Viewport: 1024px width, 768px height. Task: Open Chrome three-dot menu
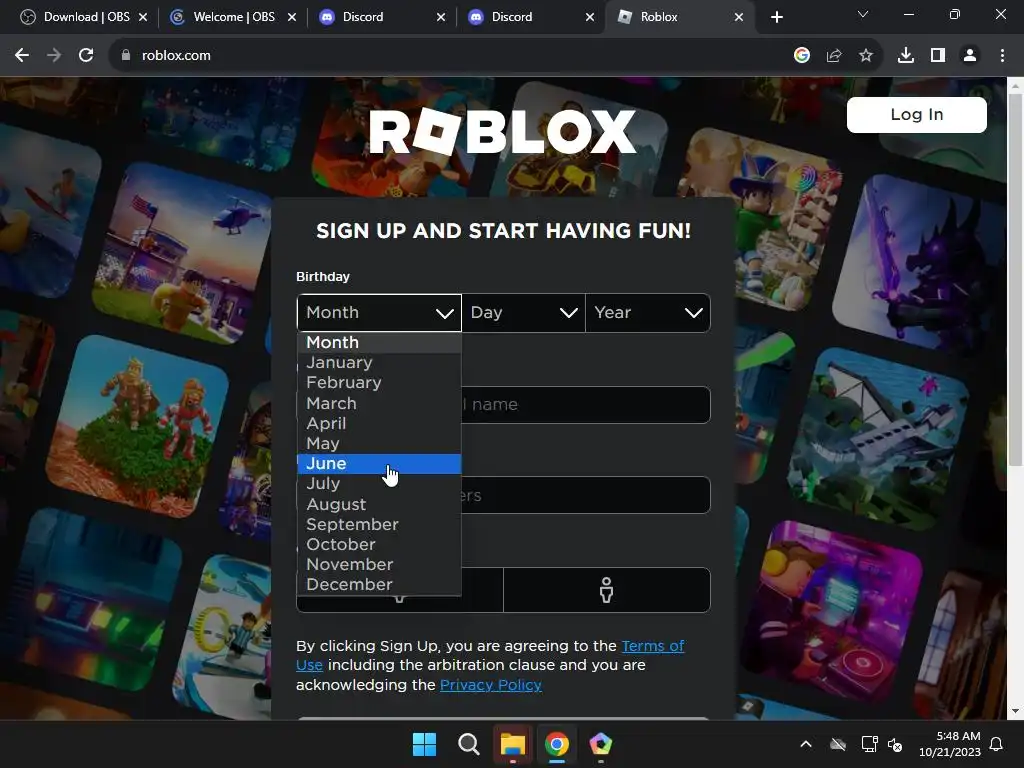pyautogui.click(x=1002, y=56)
